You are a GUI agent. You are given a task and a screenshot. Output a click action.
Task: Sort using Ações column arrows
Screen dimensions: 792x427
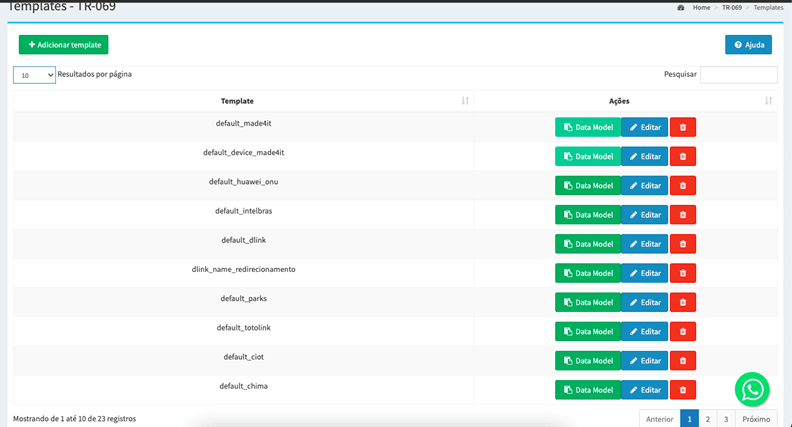[768, 101]
